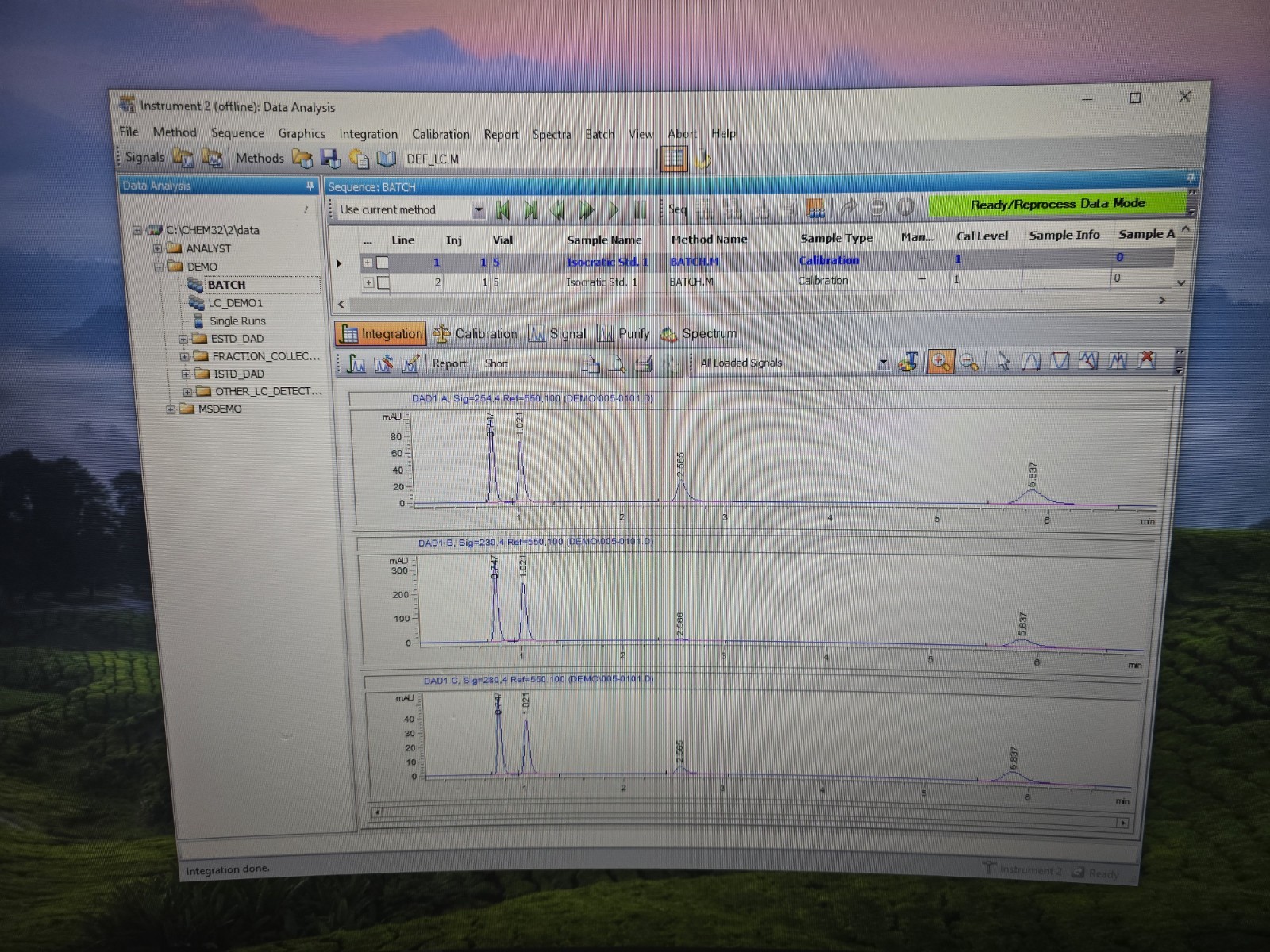
Task: Start sequence reprocessing with the single play arrow
Action: pos(613,210)
